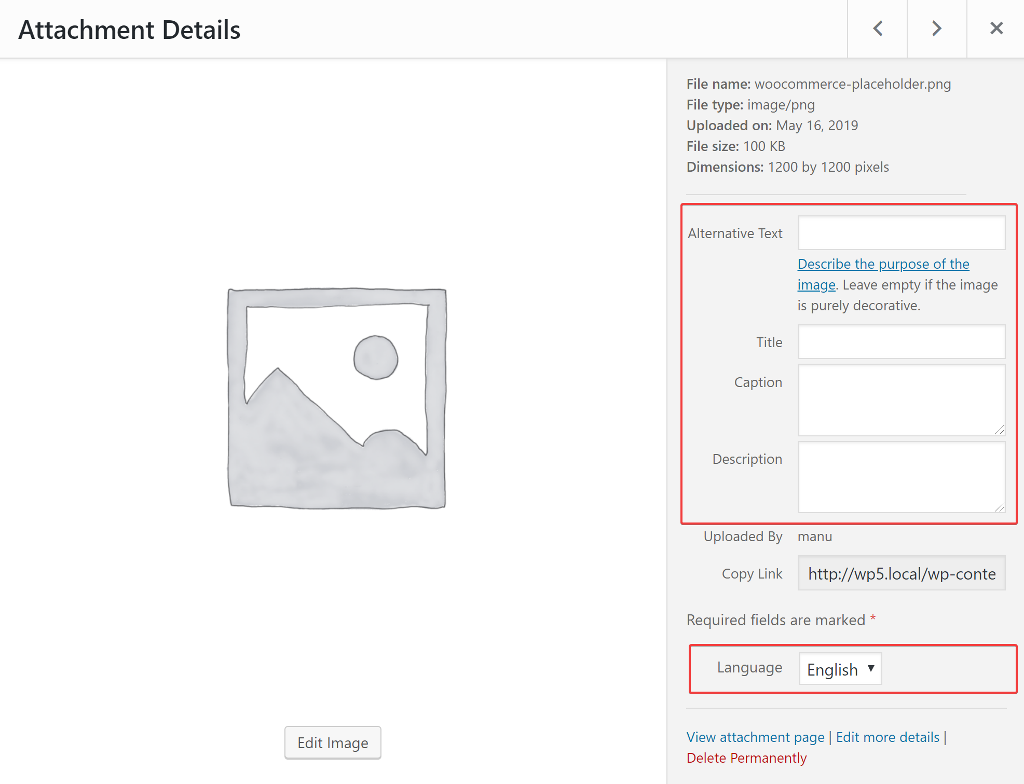Click inside the Description text area
1024x784 pixels.
901,476
